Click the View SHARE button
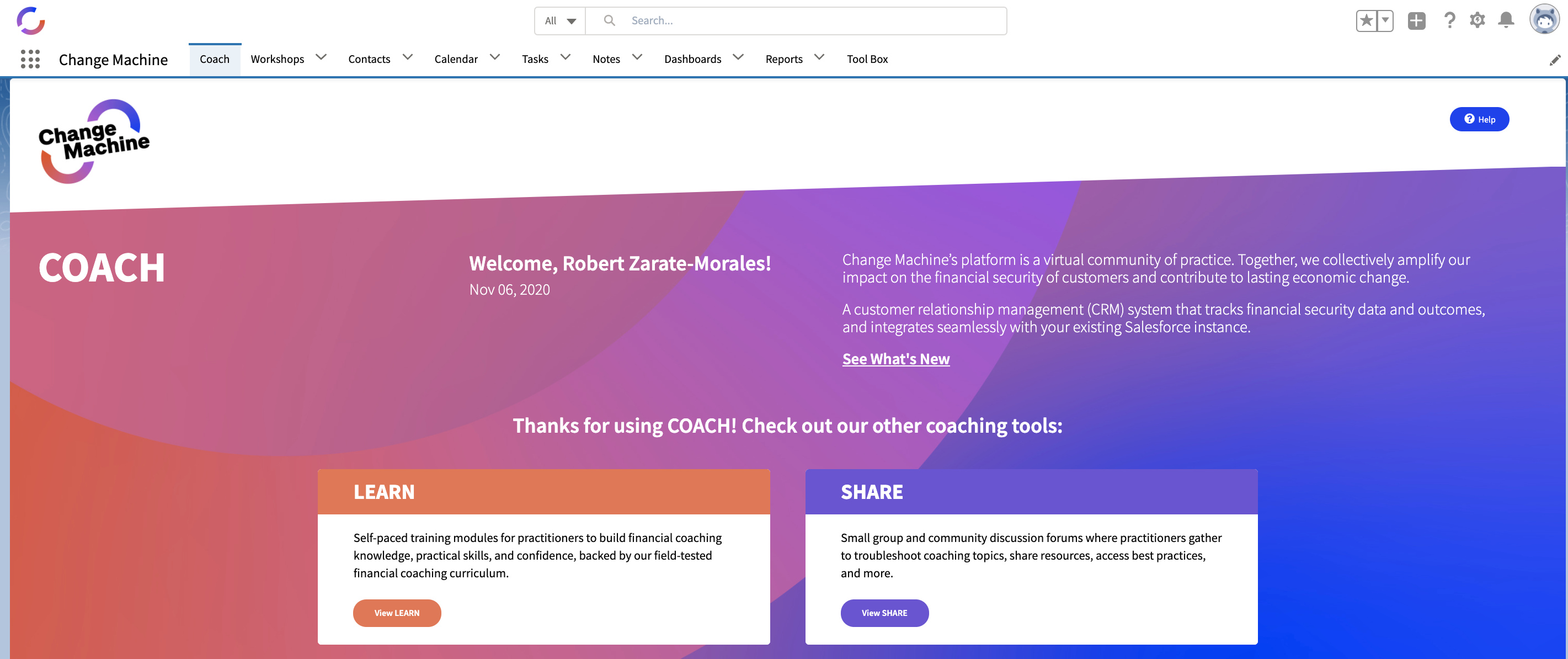Image resolution: width=1568 pixels, height=659 pixels. (884, 613)
